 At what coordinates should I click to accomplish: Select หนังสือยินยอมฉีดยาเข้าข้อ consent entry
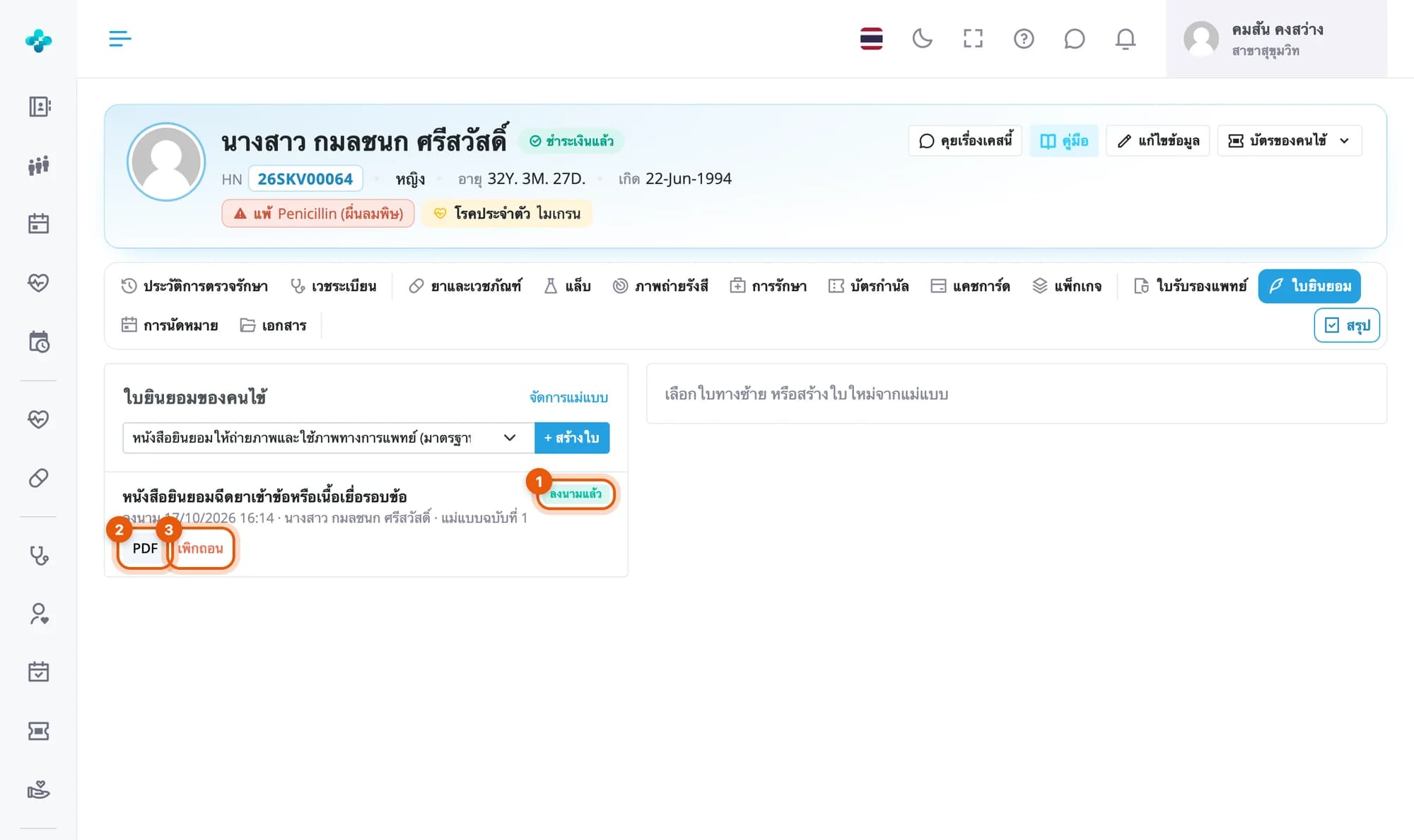(264, 496)
